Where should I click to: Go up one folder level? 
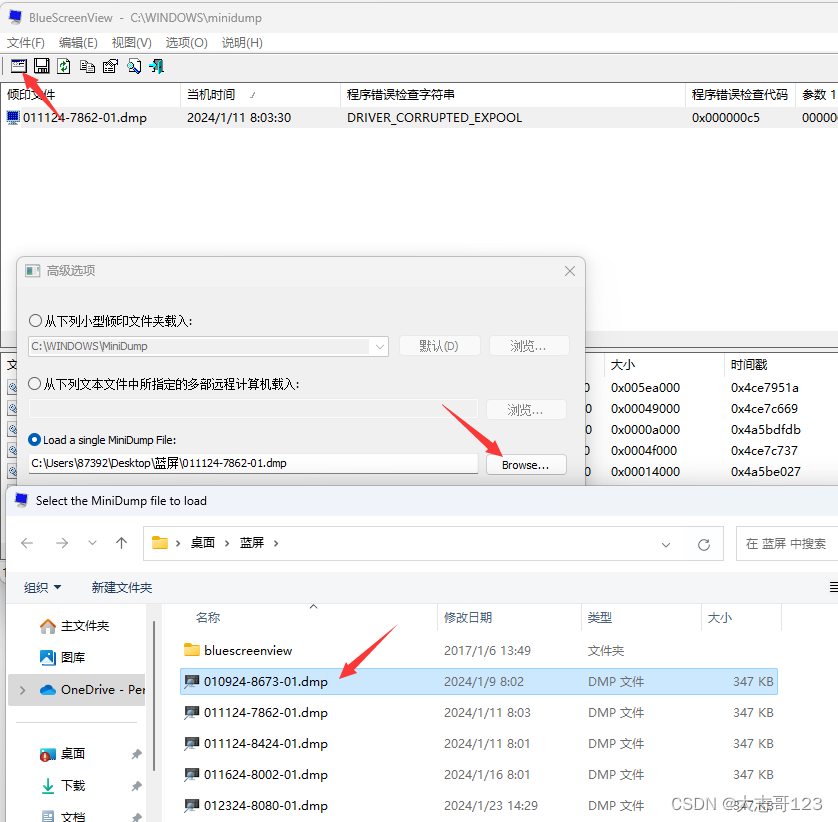point(121,543)
